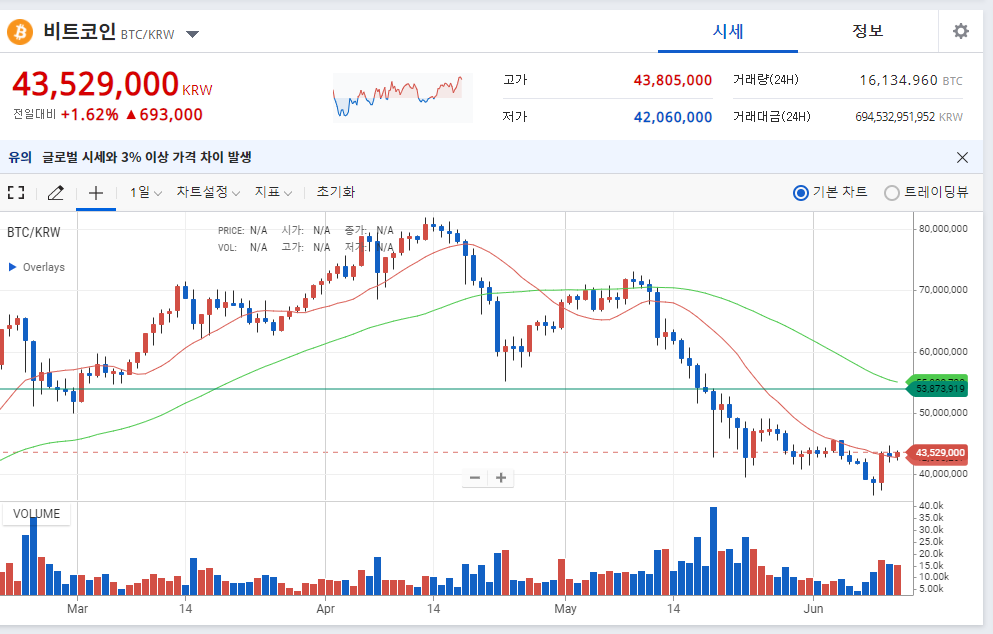Open the BTC/KRW market selector dropdown arrow

(x=193, y=34)
